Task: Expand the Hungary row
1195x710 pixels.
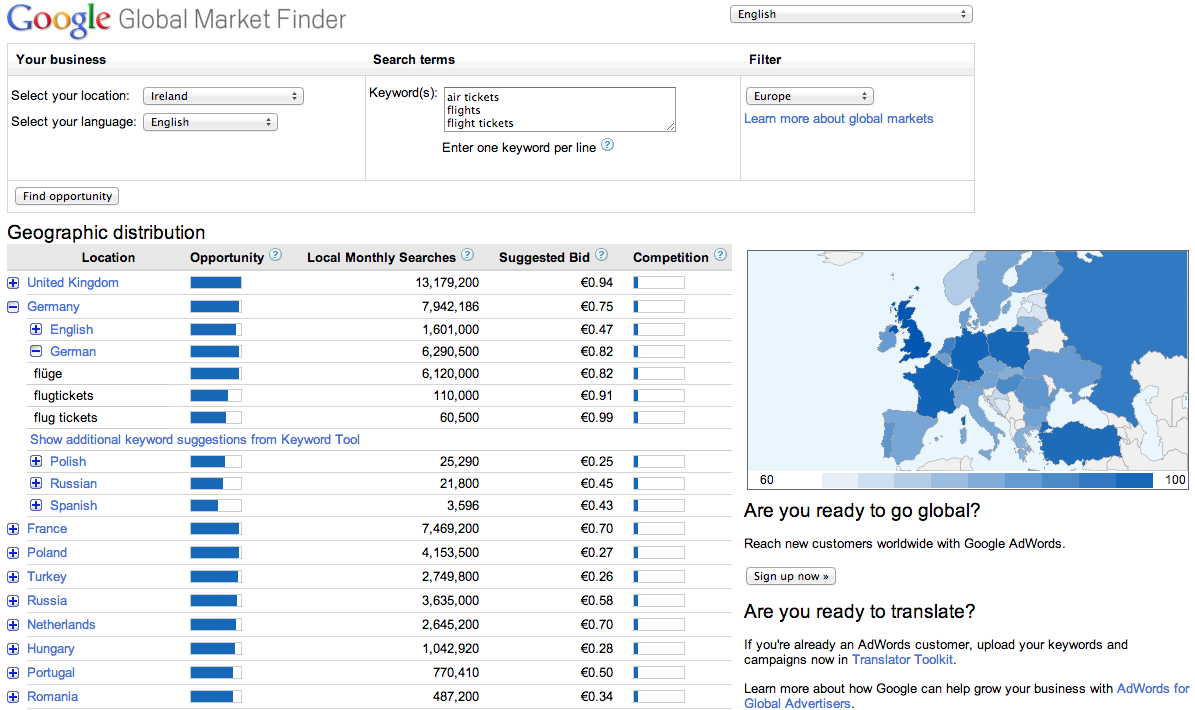Action: coord(13,649)
